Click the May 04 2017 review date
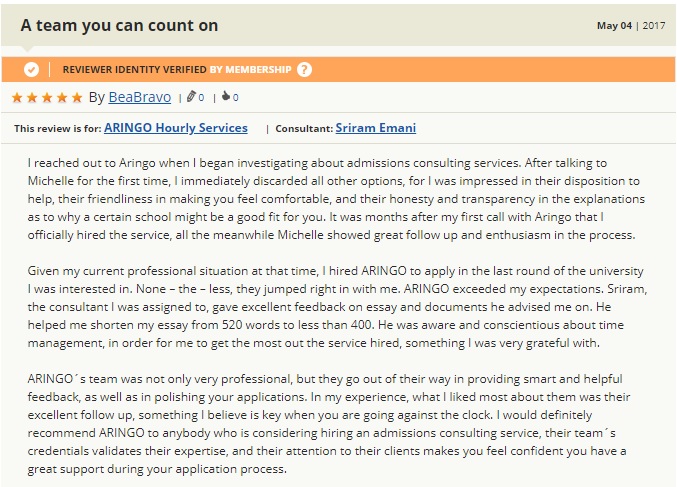The height and width of the screenshot is (487, 677). 631,26
